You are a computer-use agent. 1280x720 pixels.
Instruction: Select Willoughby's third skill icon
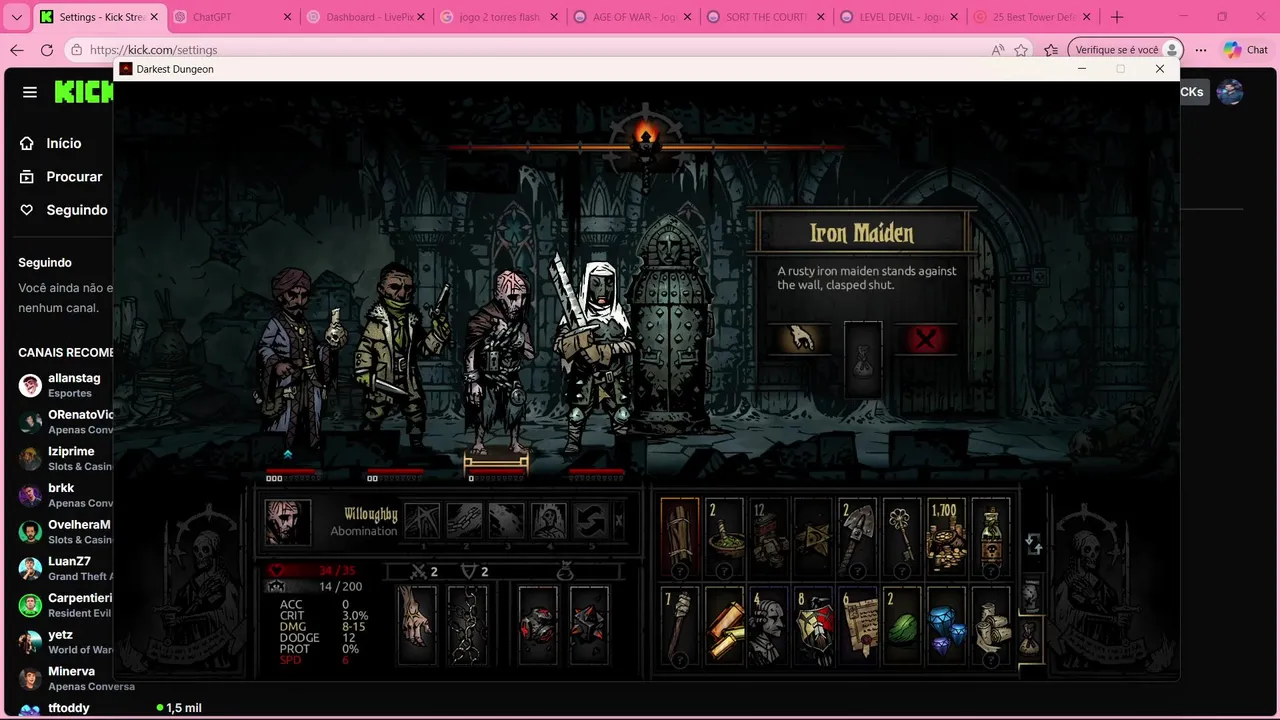pyautogui.click(x=507, y=521)
